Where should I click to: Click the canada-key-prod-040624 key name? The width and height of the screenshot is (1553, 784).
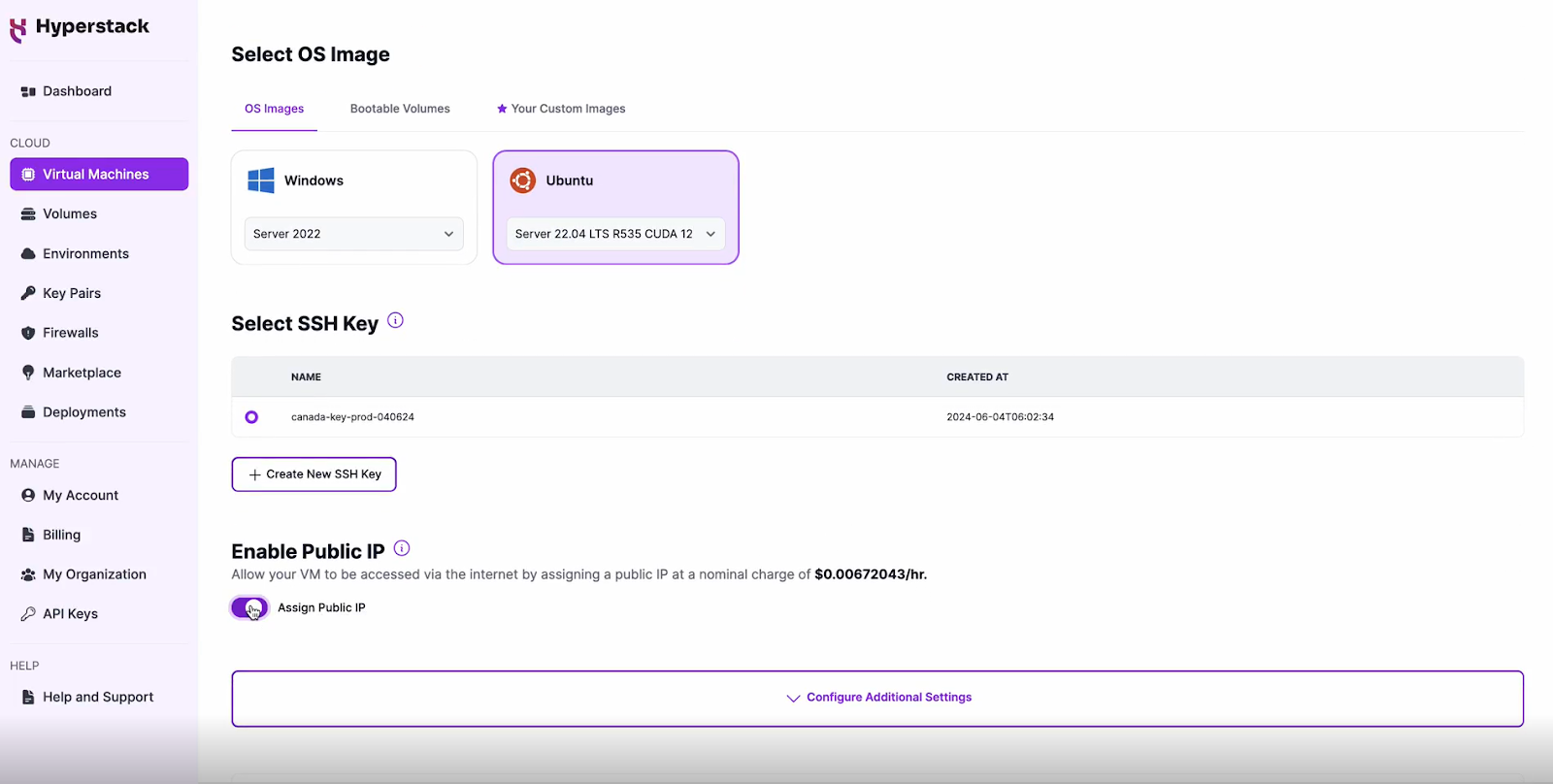pyautogui.click(x=352, y=417)
